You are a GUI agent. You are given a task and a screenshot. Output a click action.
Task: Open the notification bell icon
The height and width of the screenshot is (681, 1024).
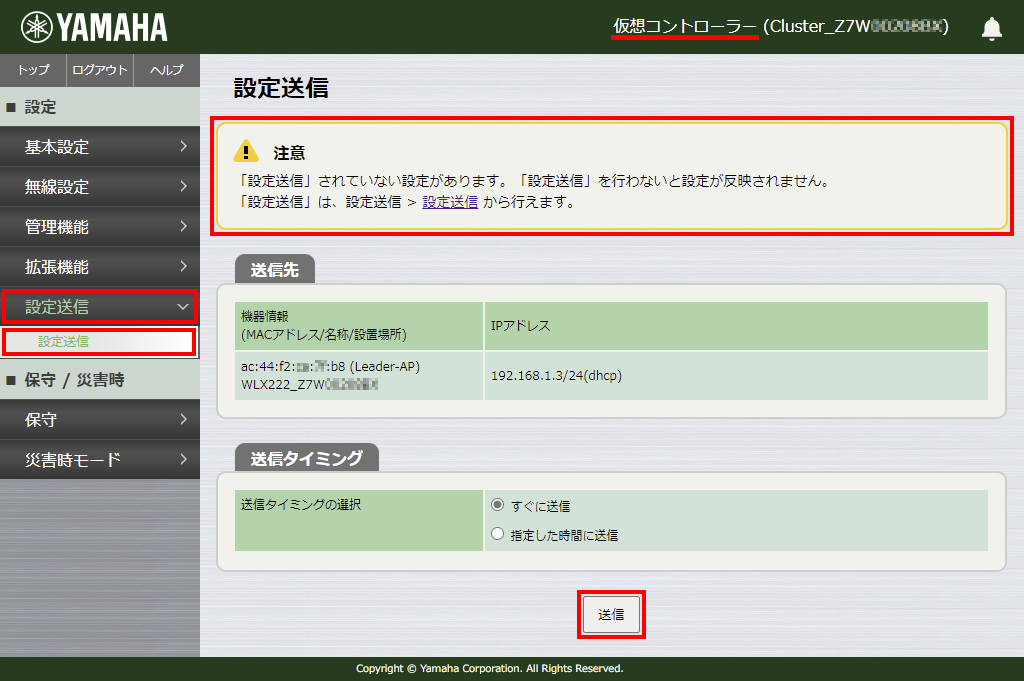point(991,28)
